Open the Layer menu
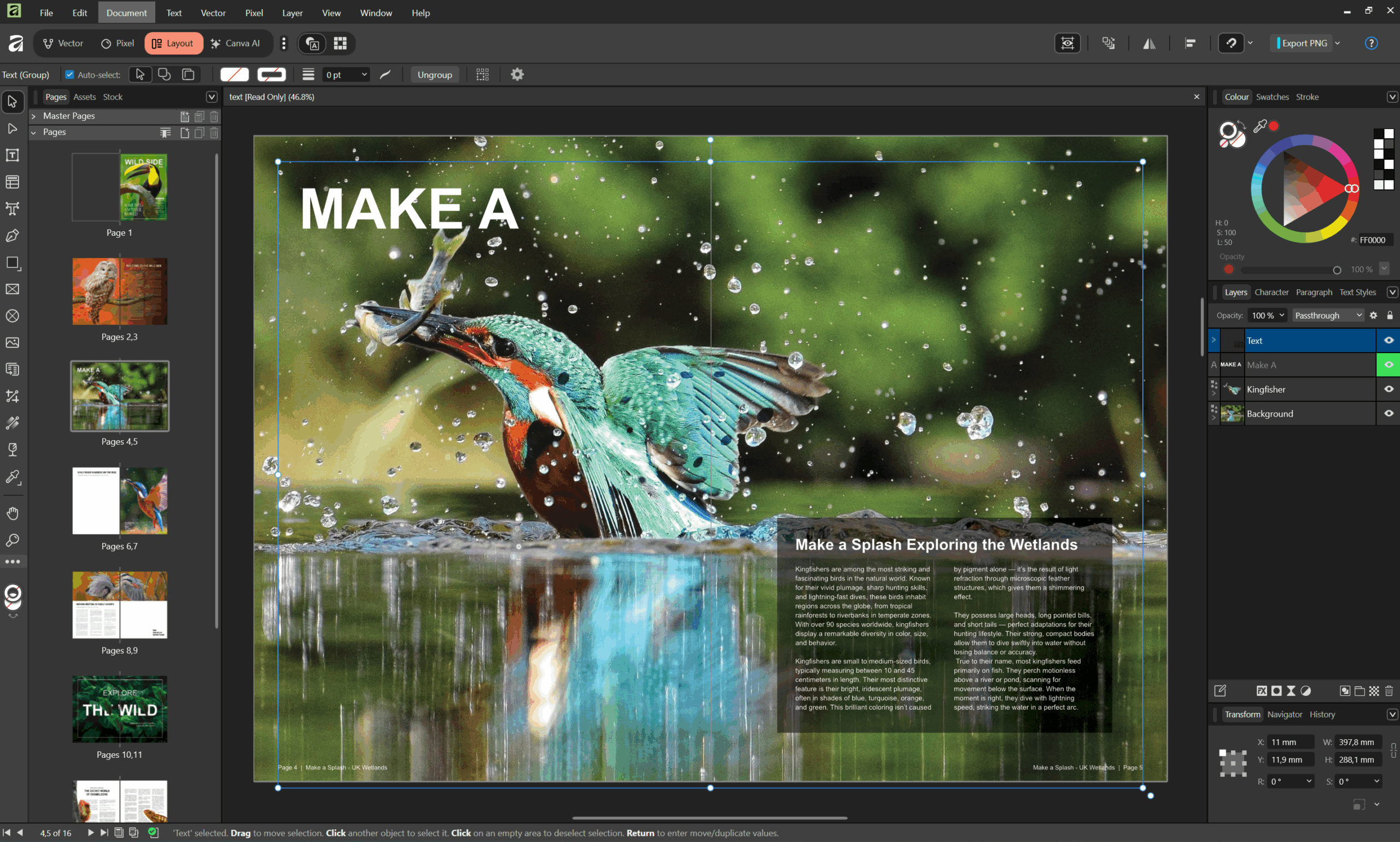The height and width of the screenshot is (842, 1400). (292, 13)
